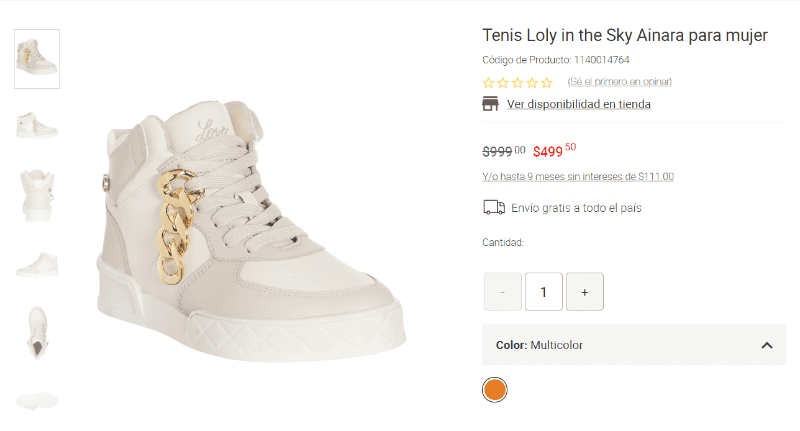Click the free shipping truck icon
The width and height of the screenshot is (800, 431).
click(x=493, y=208)
